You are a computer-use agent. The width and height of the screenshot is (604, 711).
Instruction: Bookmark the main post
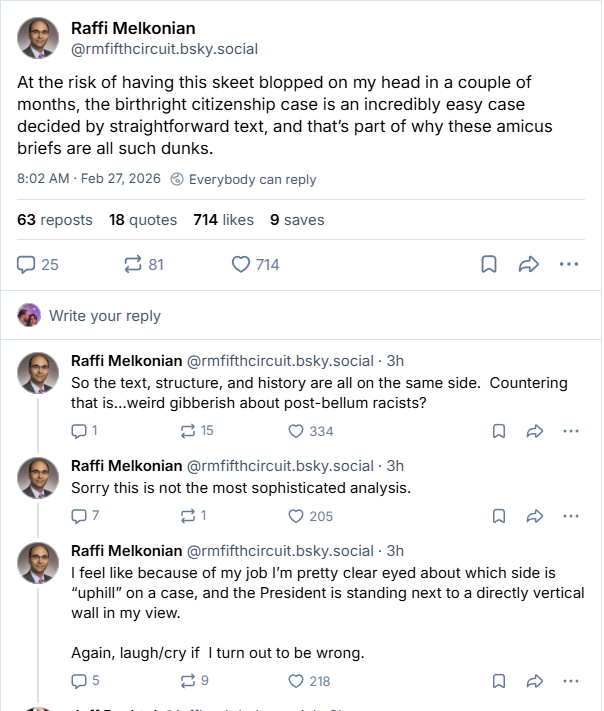(x=489, y=264)
